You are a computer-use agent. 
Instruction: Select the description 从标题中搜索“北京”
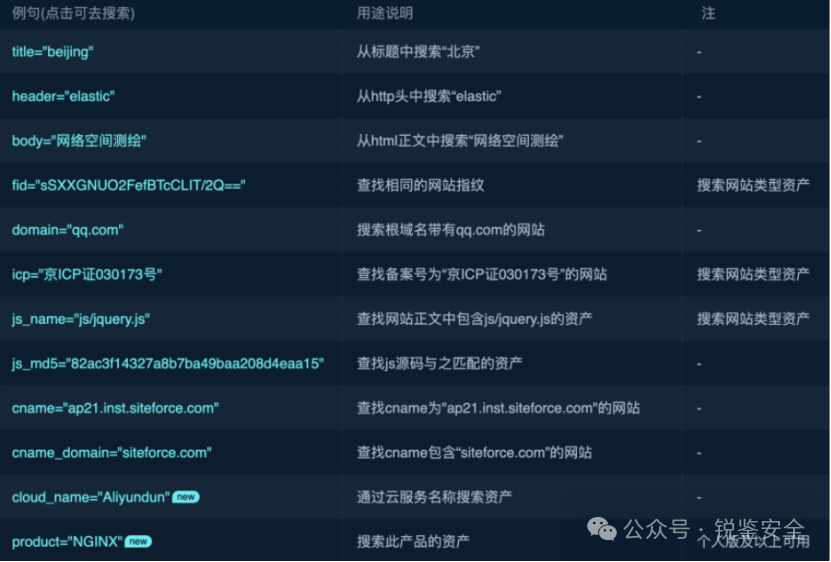418,52
